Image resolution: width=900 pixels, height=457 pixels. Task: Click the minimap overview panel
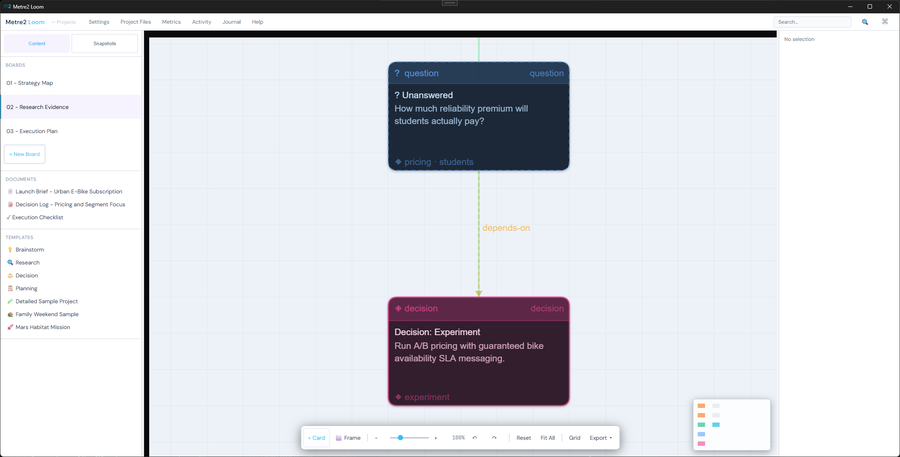tap(732, 425)
